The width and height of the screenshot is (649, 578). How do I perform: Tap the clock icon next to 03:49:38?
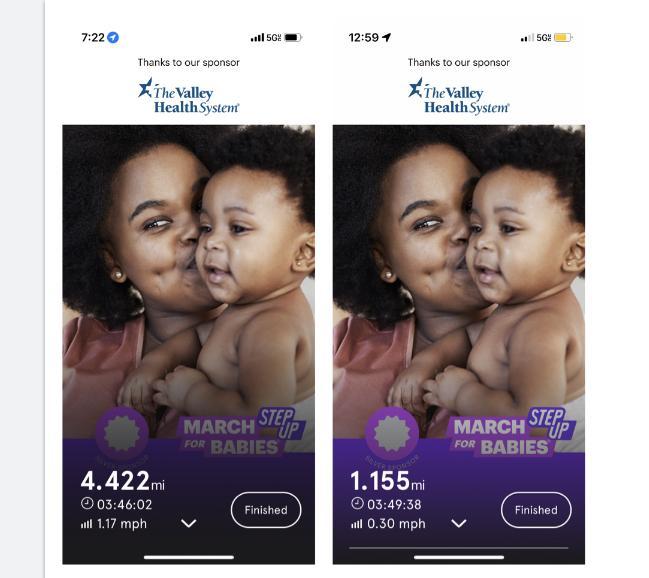pos(357,503)
